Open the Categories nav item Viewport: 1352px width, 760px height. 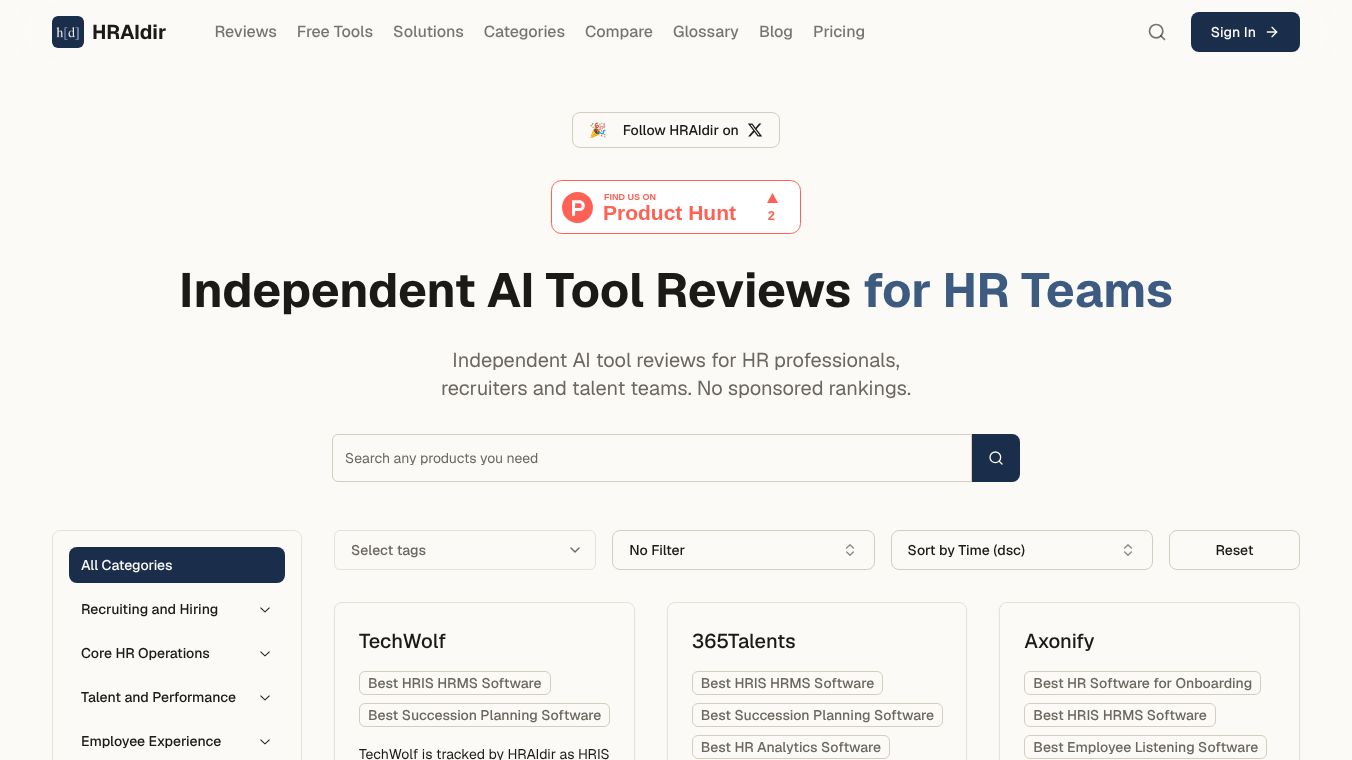pyautogui.click(x=524, y=32)
